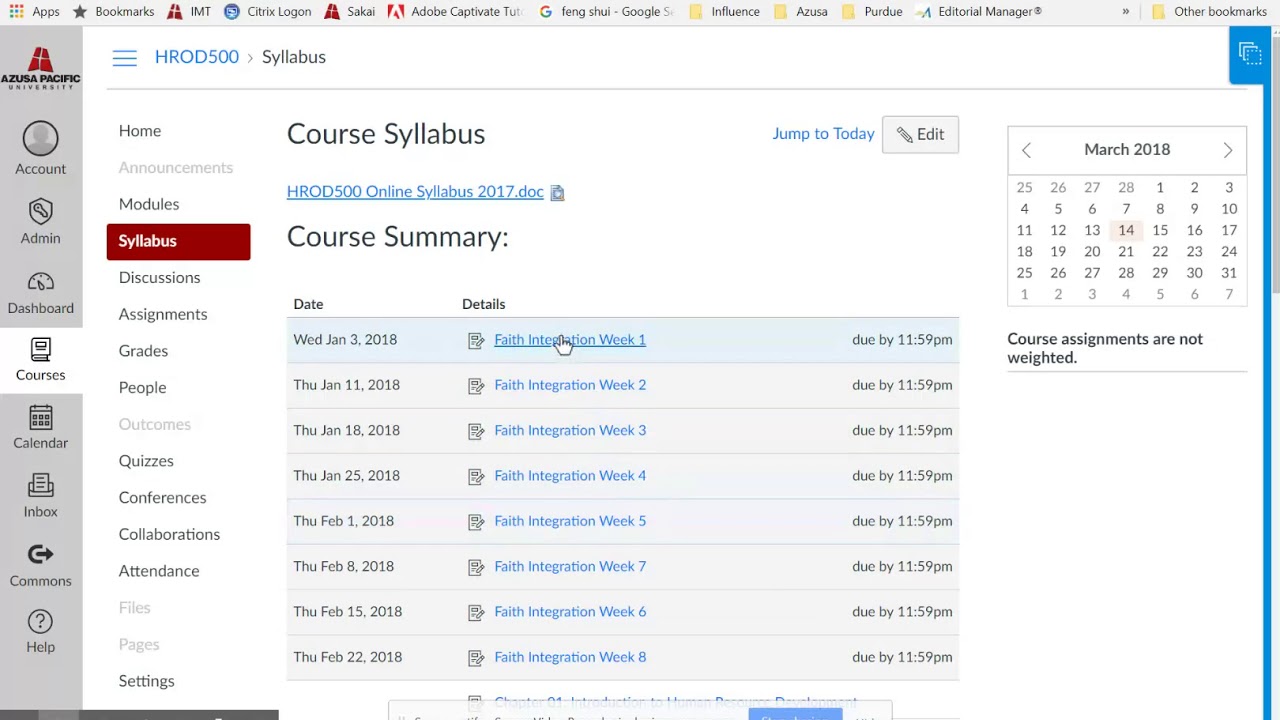Go to previous month in calendar
1280x720 pixels.
1026,150
